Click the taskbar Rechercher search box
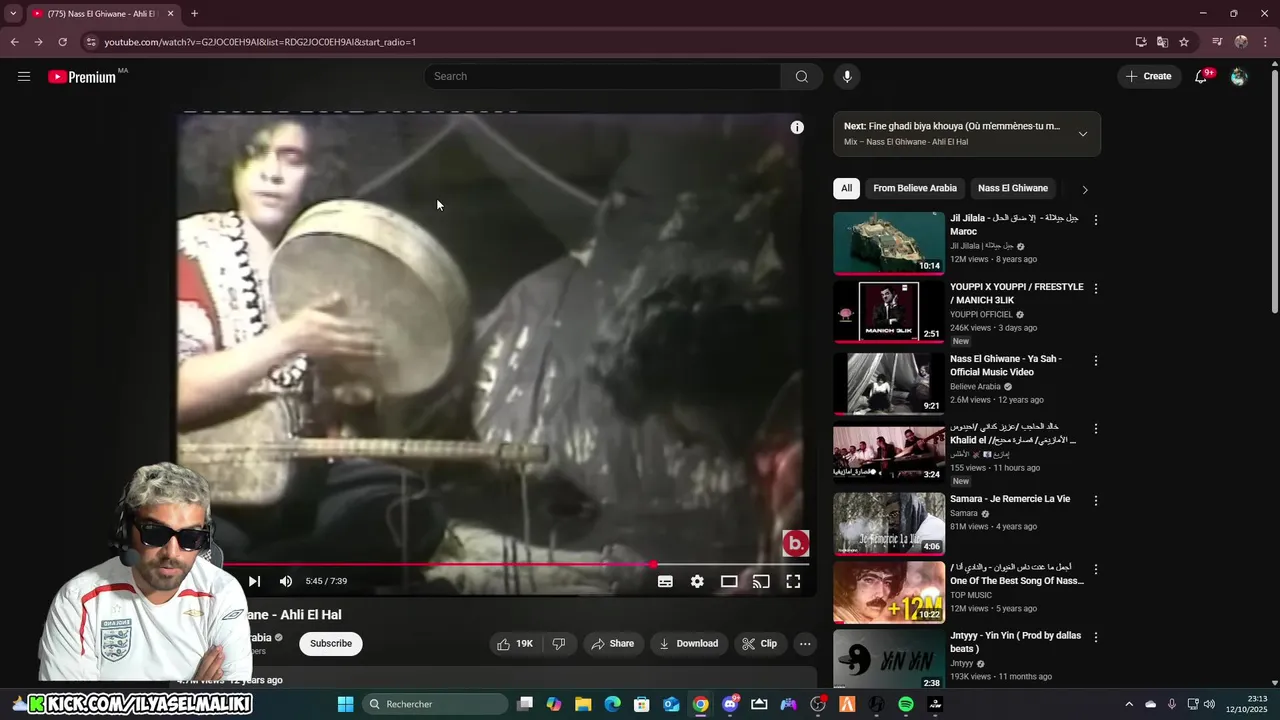Image resolution: width=1280 pixels, height=720 pixels. point(435,704)
